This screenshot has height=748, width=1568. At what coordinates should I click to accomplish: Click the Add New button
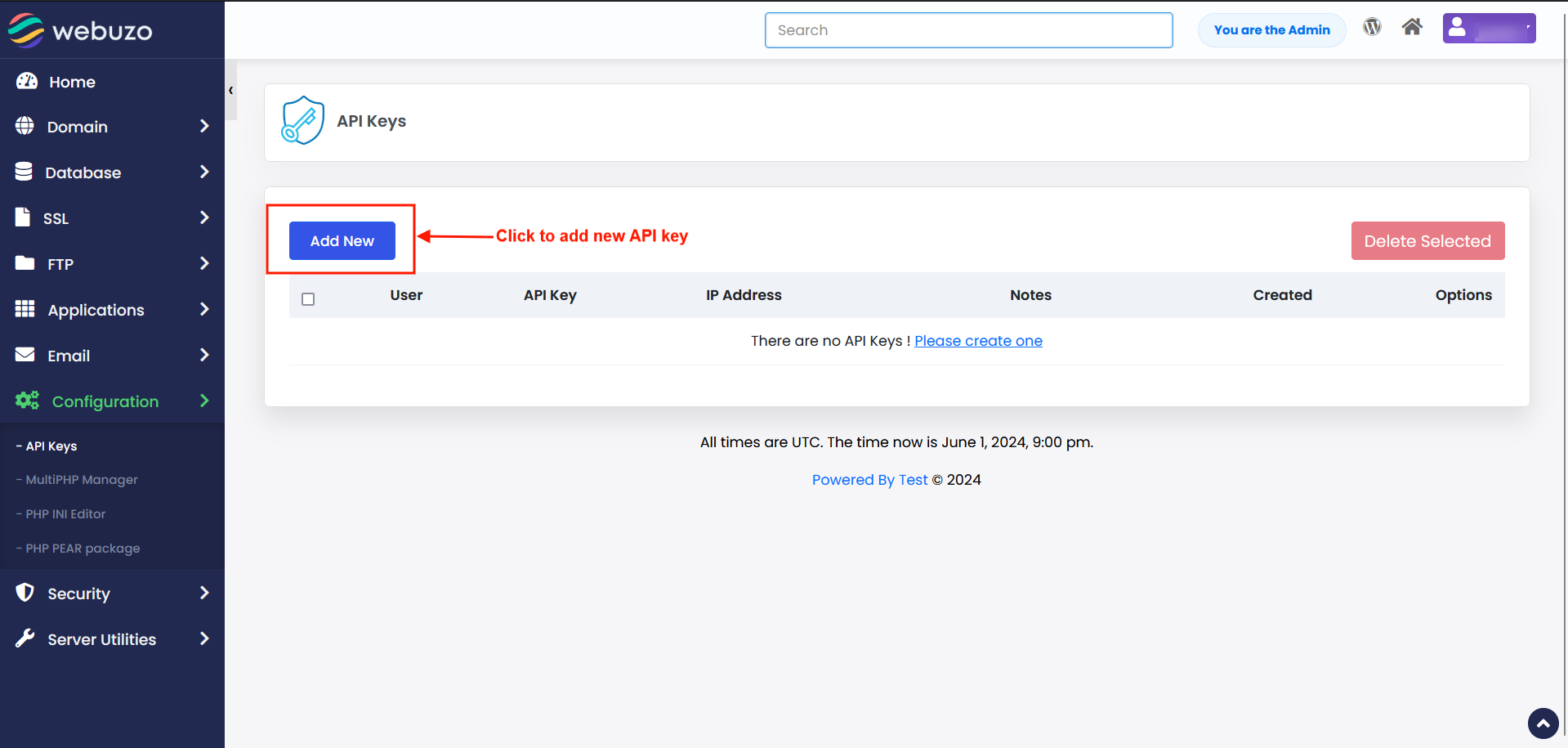coord(342,241)
